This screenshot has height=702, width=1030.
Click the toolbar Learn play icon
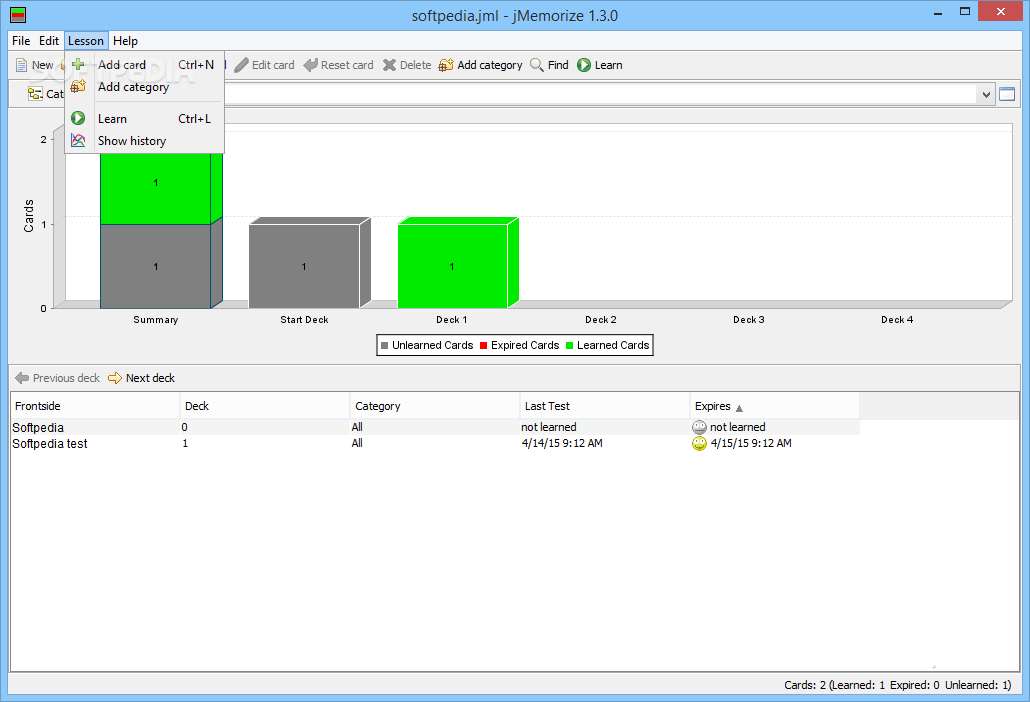coord(584,65)
